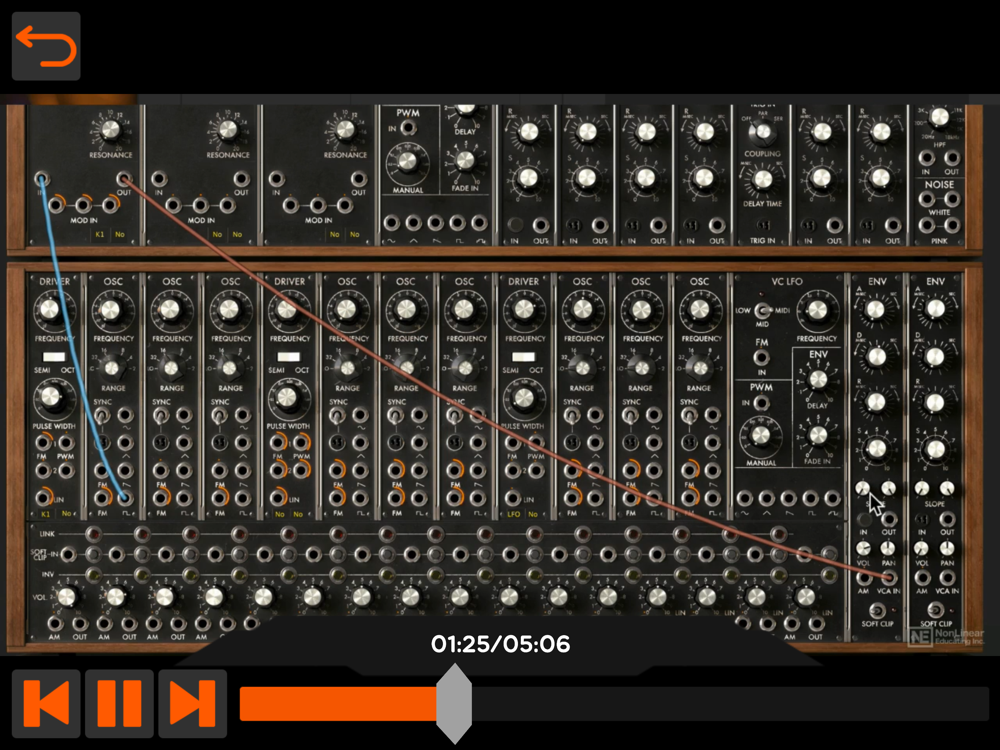Click the top-row DELAY knob beside PWM
Image resolution: width=1000 pixels, height=750 pixels.
(x=466, y=110)
